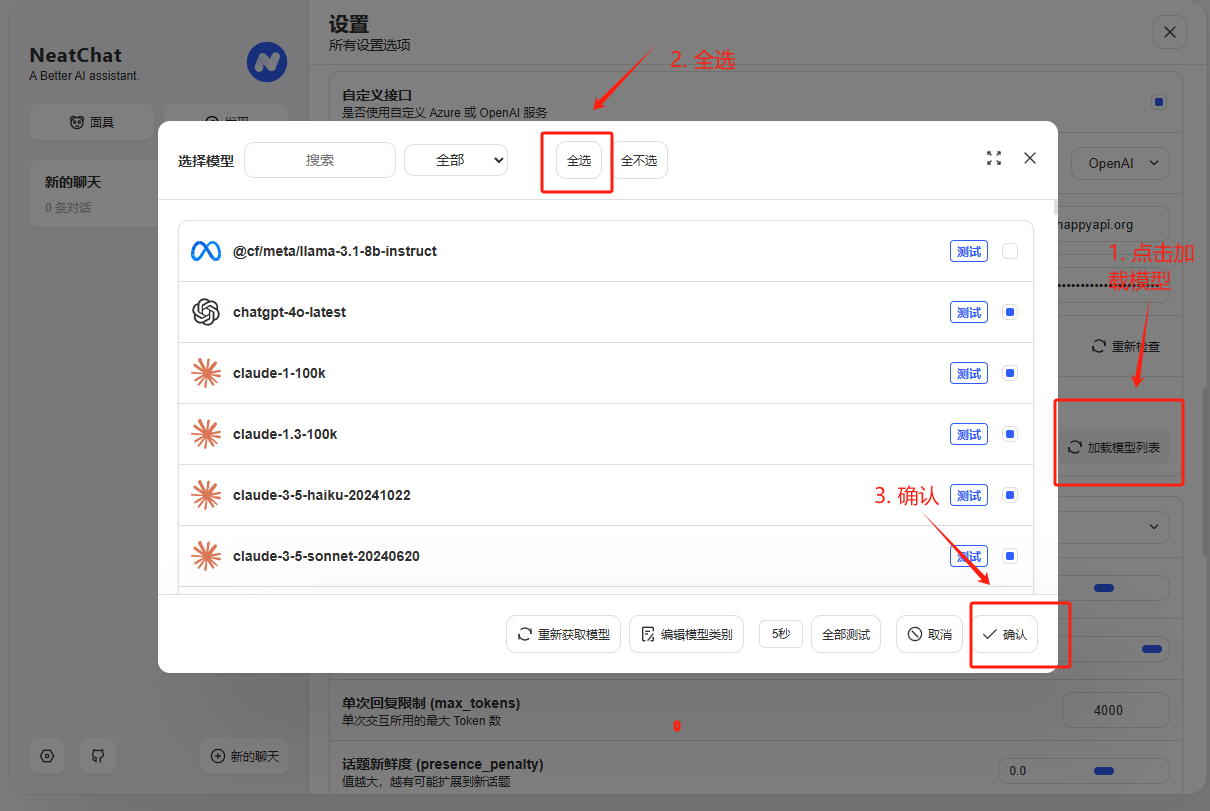1210x811 pixels.
Task: Click the Meta logo for llama-3.1-8b-instruct
Action: coord(206,251)
